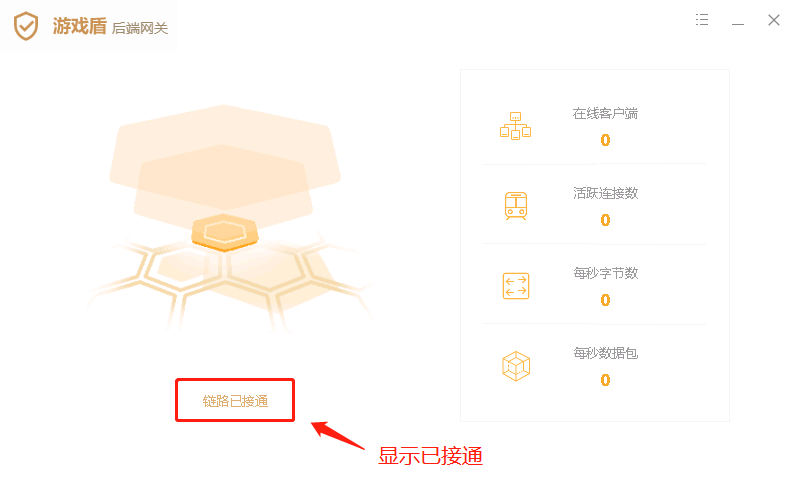Click the online clients network icon
800x500 pixels.
click(x=515, y=126)
